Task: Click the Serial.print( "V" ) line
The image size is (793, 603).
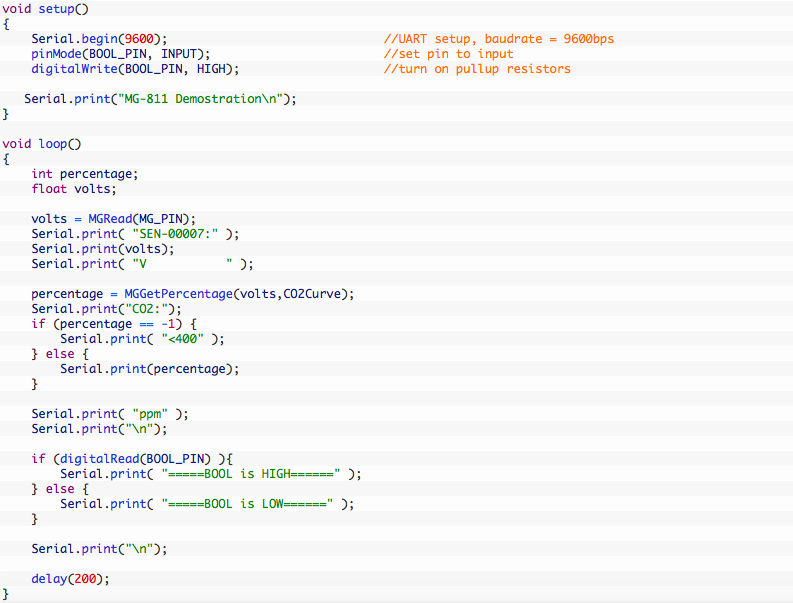Action: click(142, 264)
